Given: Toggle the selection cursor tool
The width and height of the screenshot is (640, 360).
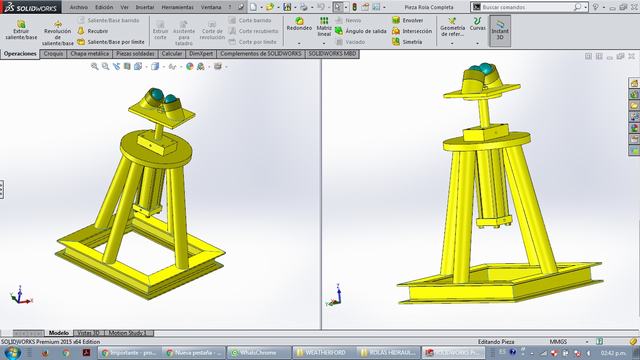Looking at the screenshot, I should [338, 7].
